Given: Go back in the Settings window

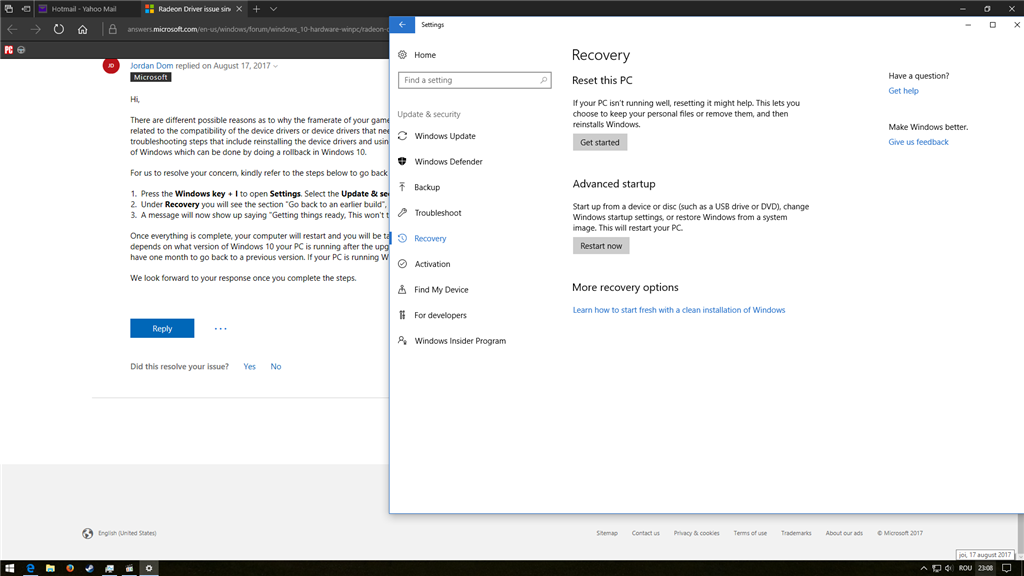Looking at the screenshot, I should coord(402,25).
